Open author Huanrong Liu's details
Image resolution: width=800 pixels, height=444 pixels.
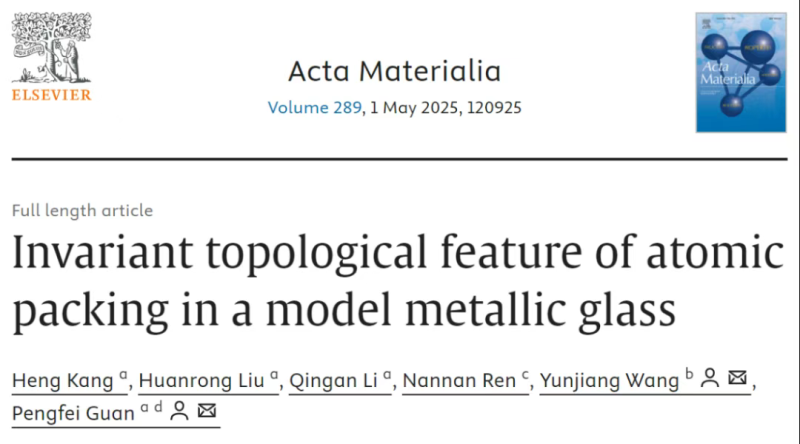(x=202, y=381)
